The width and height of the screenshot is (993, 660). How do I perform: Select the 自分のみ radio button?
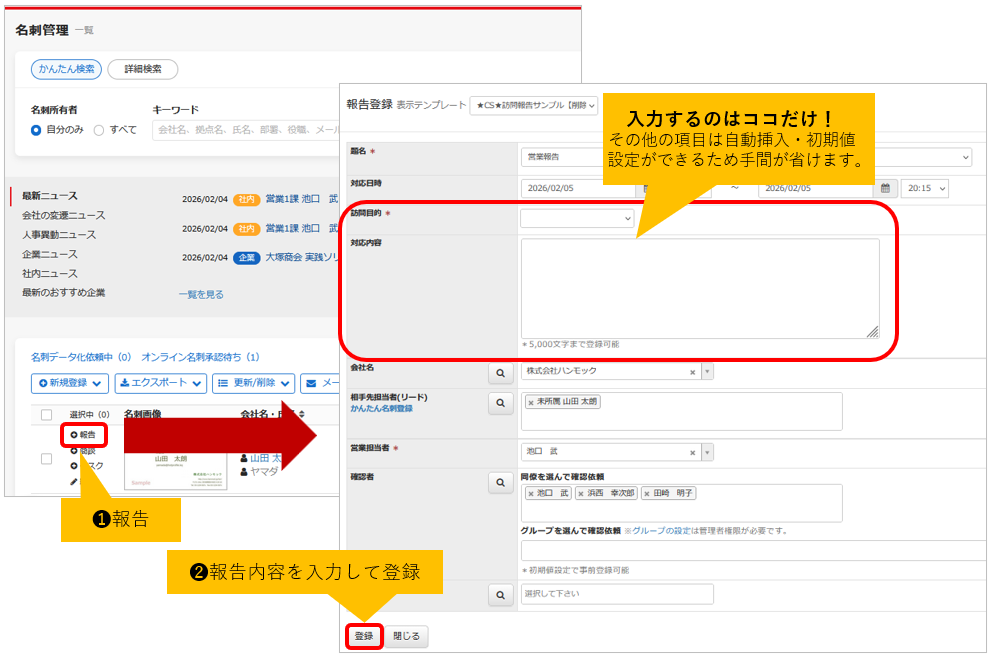(37, 130)
